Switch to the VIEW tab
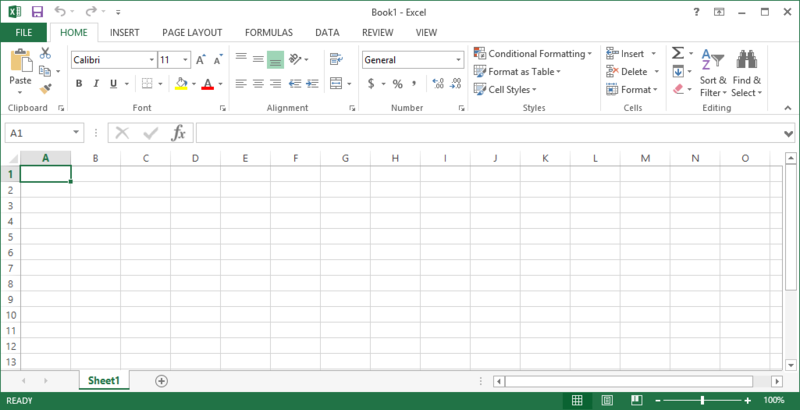Image resolution: width=800 pixels, height=410 pixels. 426,33
